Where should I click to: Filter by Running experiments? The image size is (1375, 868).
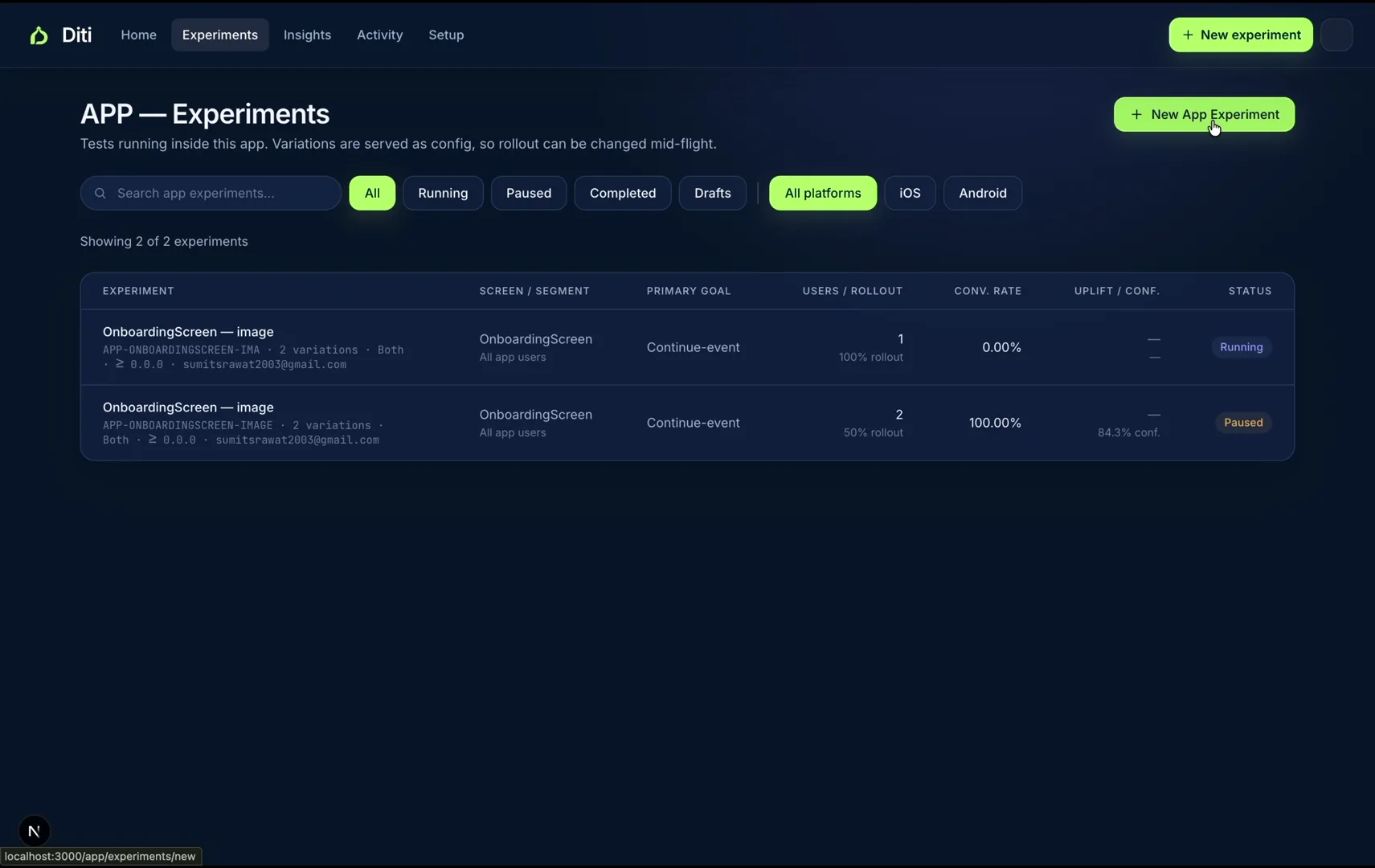point(443,193)
